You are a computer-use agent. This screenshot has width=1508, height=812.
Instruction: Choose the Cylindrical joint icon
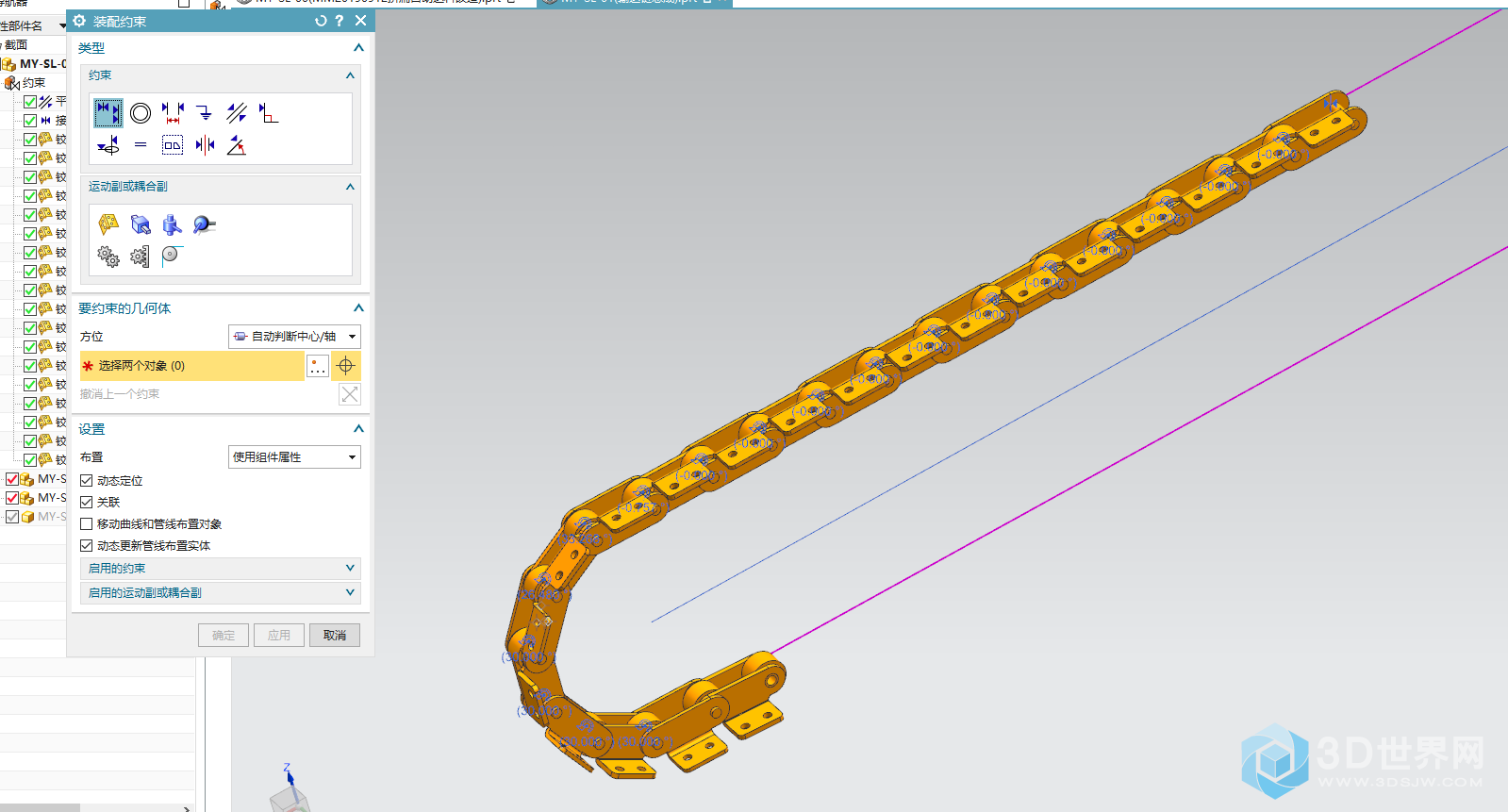pos(173,224)
